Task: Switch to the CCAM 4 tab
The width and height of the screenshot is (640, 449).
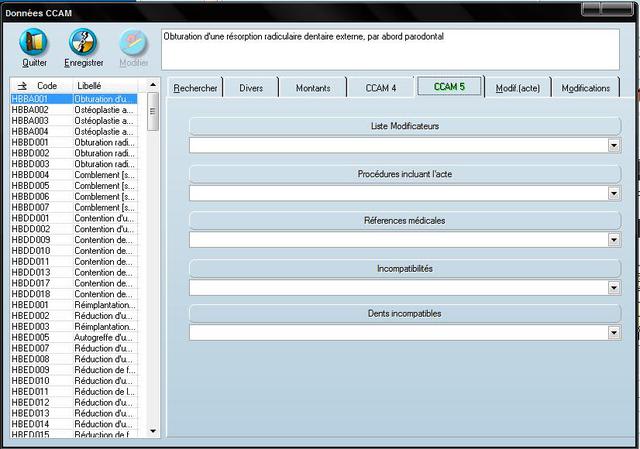Action: [x=380, y=88]
